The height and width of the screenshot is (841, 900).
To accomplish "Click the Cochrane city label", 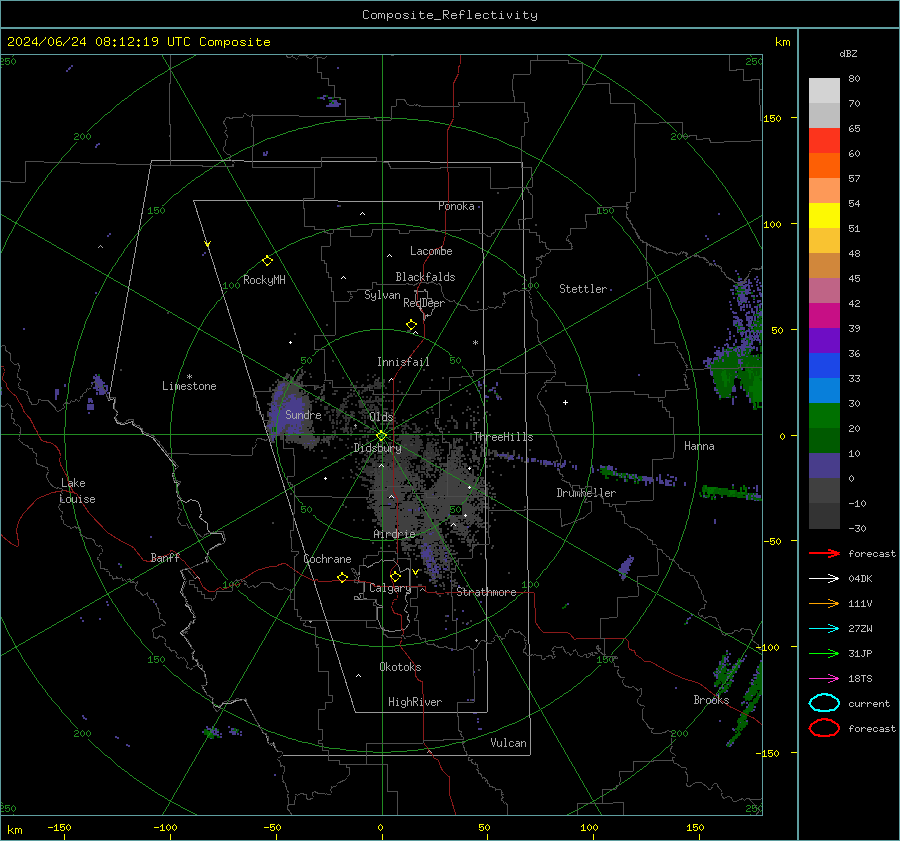I will (x=327, y=559).
